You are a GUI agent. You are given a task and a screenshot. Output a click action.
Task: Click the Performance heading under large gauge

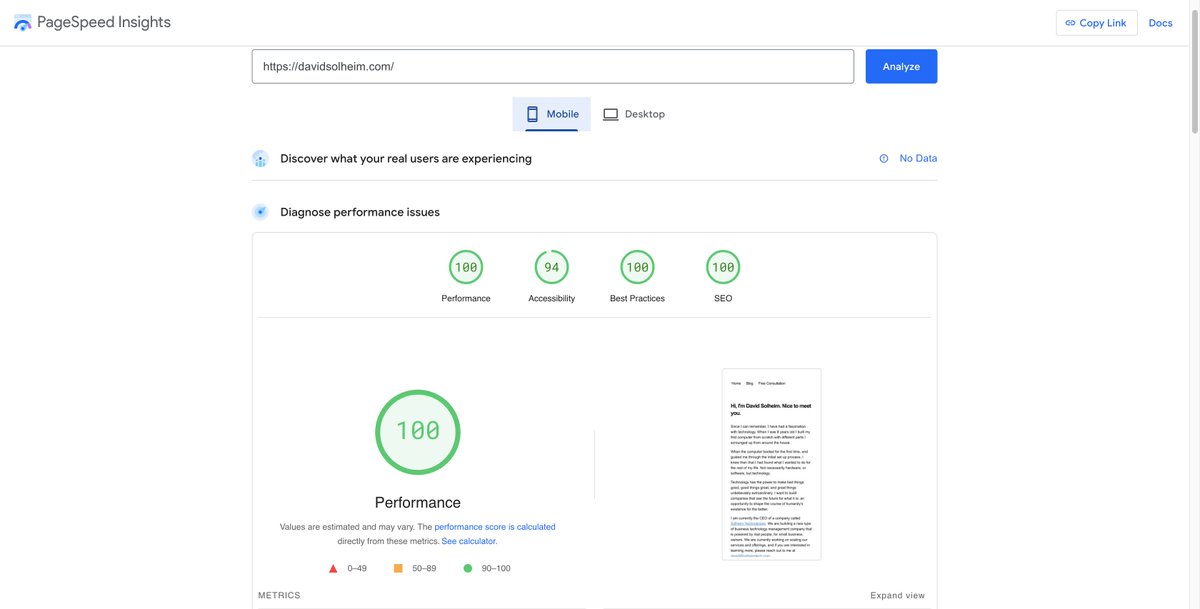[418, 502]
